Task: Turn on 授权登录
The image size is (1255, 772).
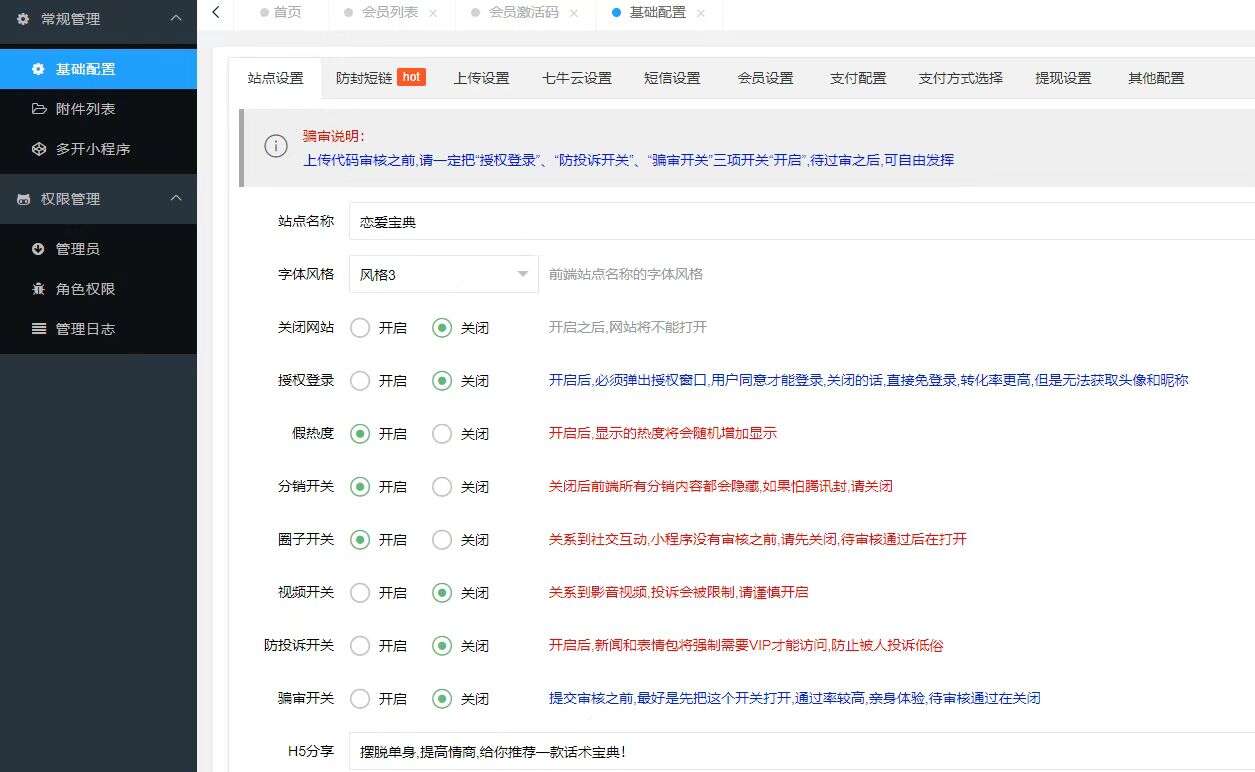Action: click(x=359, y=380)
